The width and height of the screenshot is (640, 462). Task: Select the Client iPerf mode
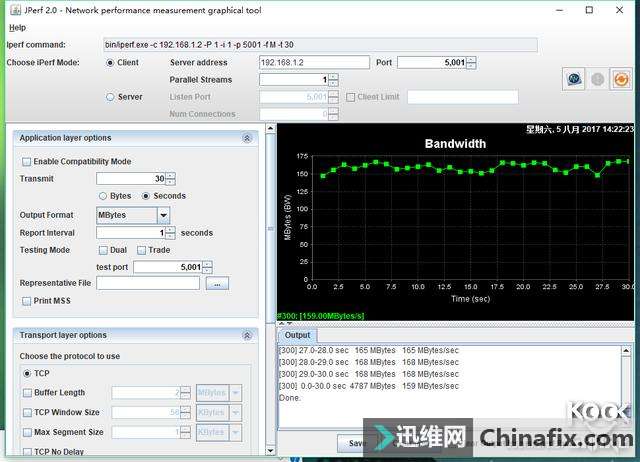[x=110, y=62]
